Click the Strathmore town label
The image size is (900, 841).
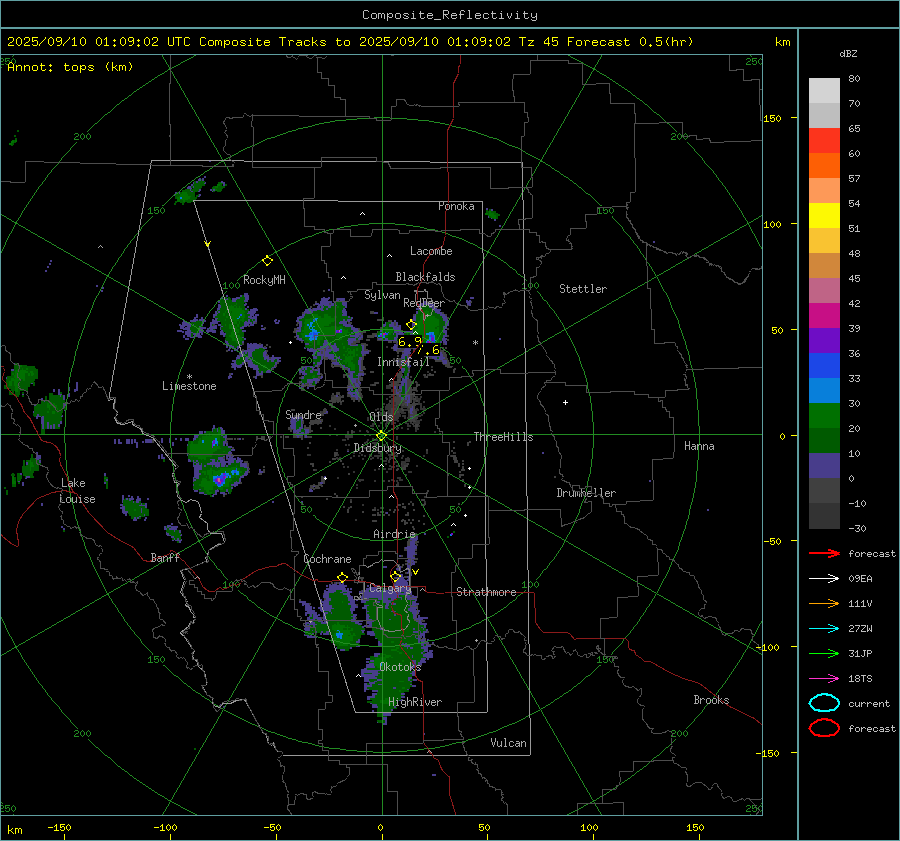pyautogui.click(x=486, y=592)
